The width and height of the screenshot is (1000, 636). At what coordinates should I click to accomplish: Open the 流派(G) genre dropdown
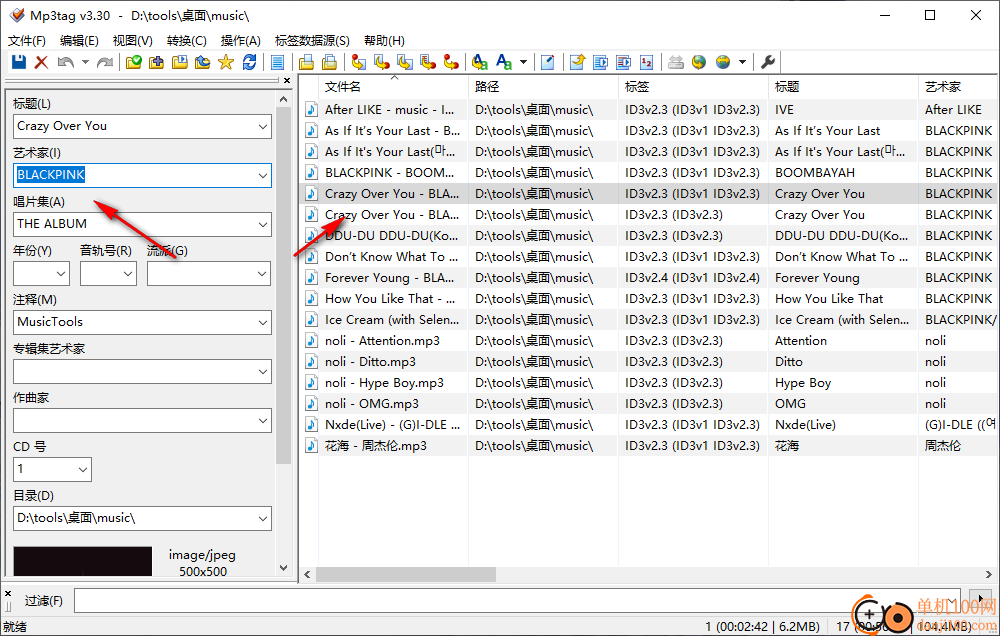263,274
